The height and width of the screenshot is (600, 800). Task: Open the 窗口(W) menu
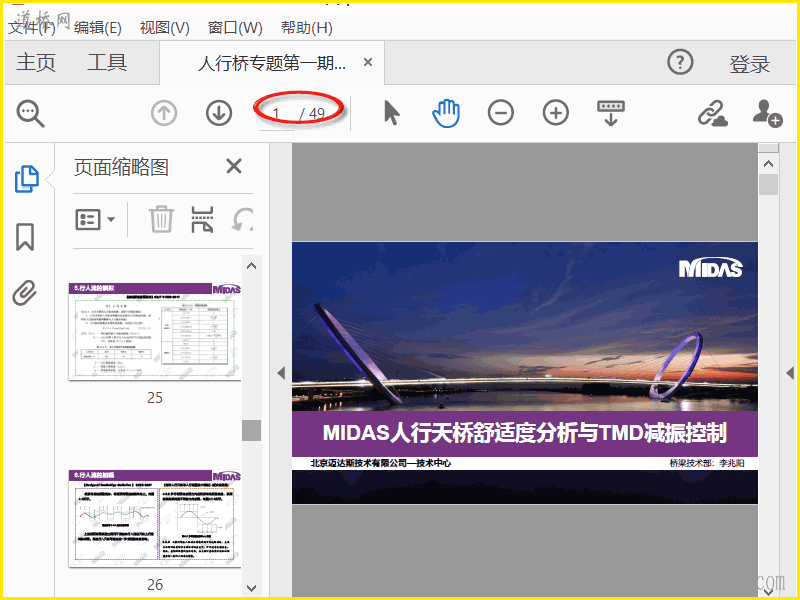coord(235,28)
